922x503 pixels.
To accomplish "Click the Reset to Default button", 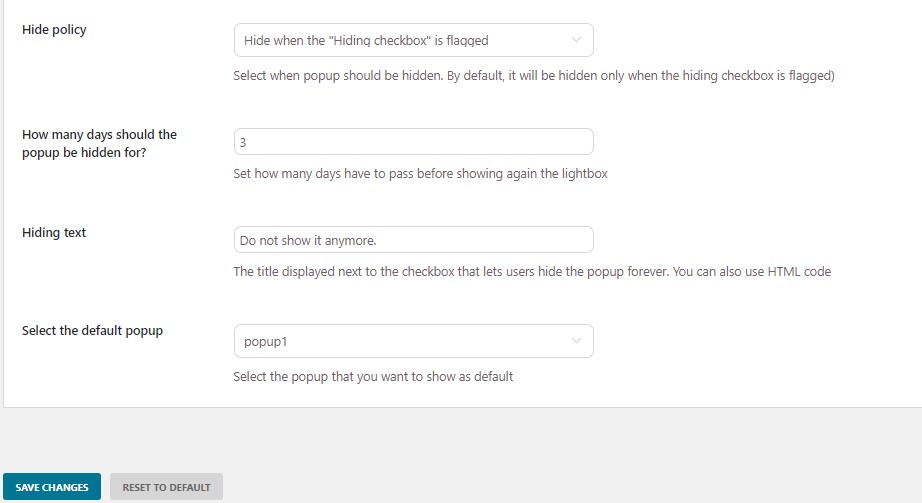I will point(166,487).
